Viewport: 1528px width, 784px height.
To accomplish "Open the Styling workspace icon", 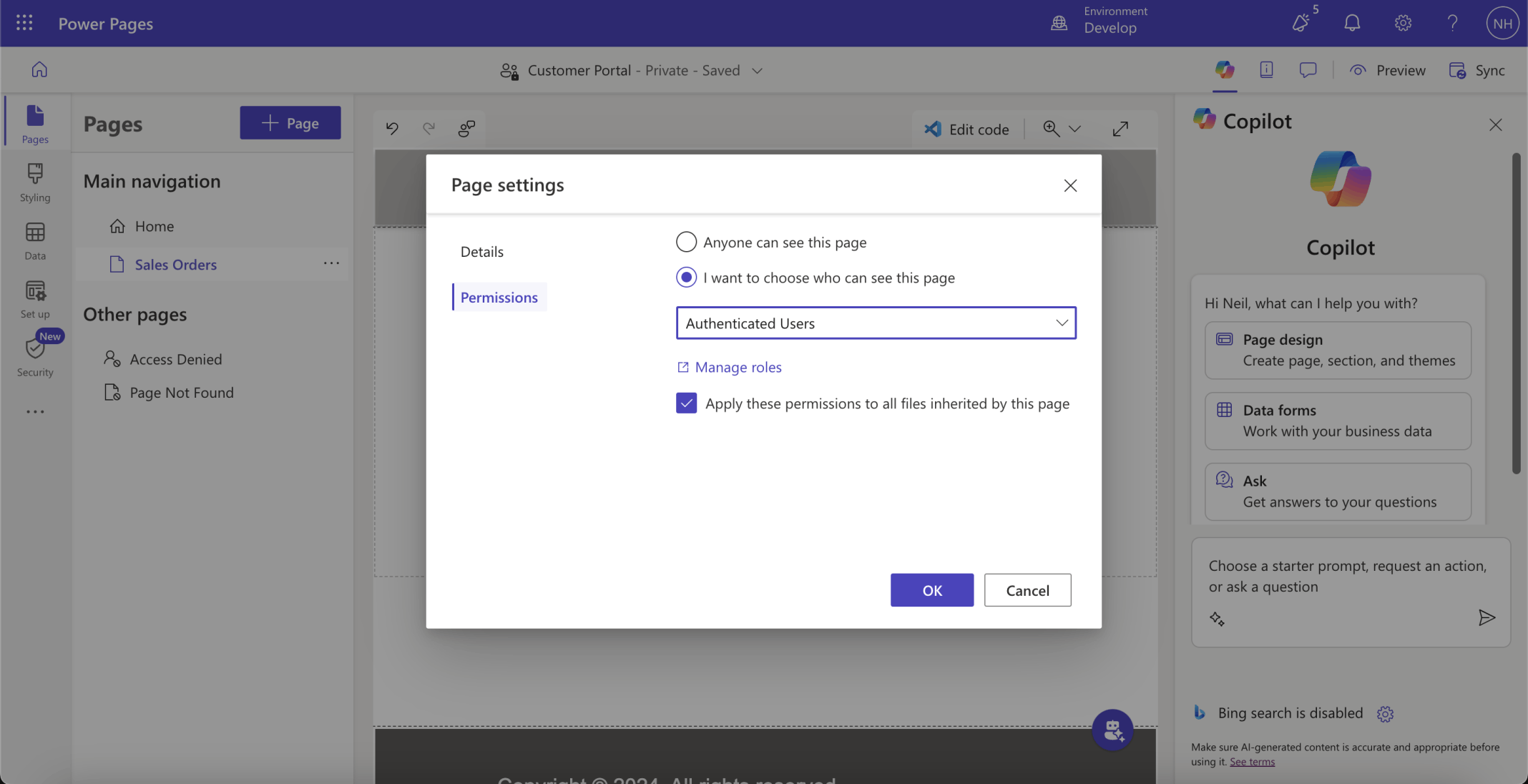I will click(x=35, y=182).
